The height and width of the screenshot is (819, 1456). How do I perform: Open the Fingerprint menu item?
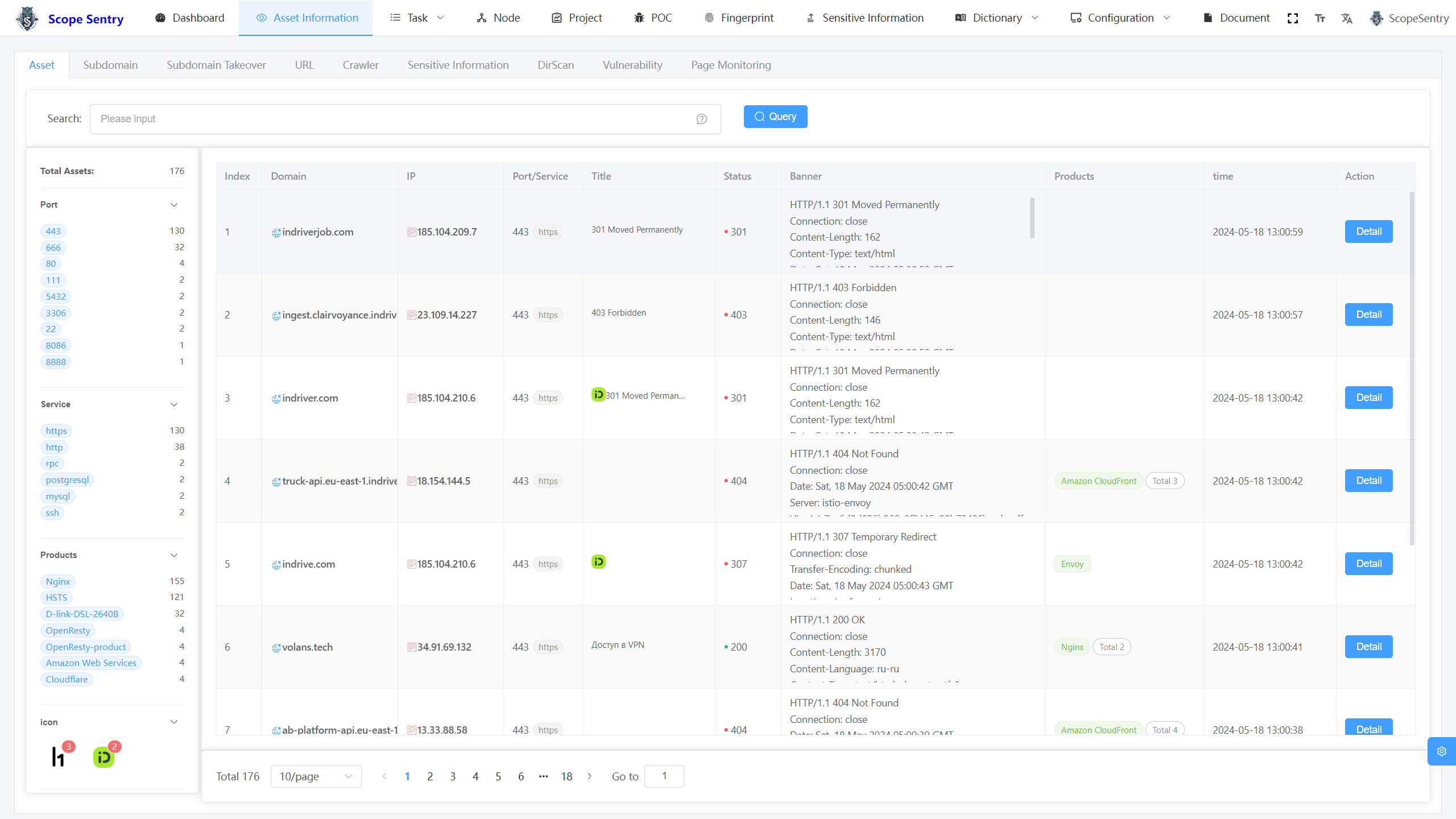pyautogui.click(x=739, y=18)
